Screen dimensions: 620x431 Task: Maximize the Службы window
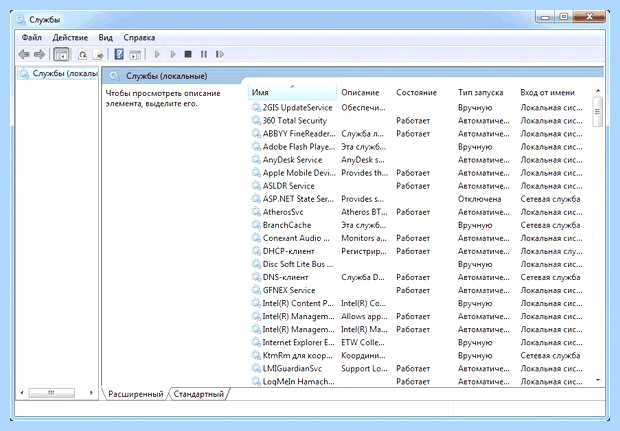coord(564,17)
